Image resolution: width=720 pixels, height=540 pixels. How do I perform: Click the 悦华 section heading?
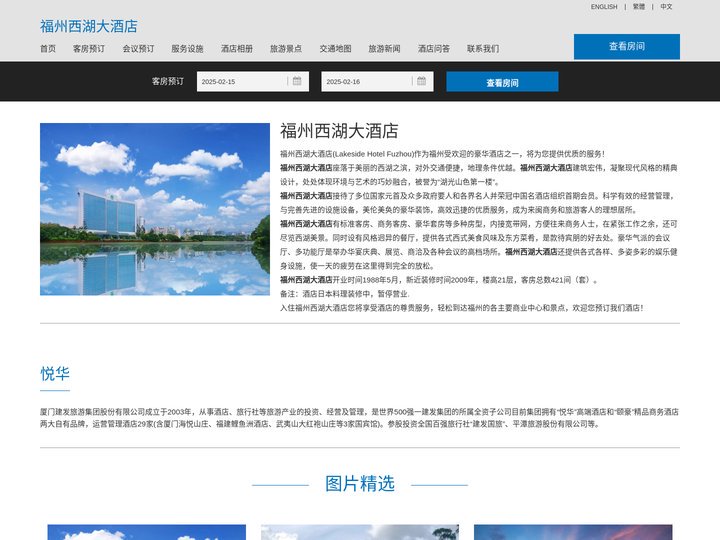(x=55, y=374)
